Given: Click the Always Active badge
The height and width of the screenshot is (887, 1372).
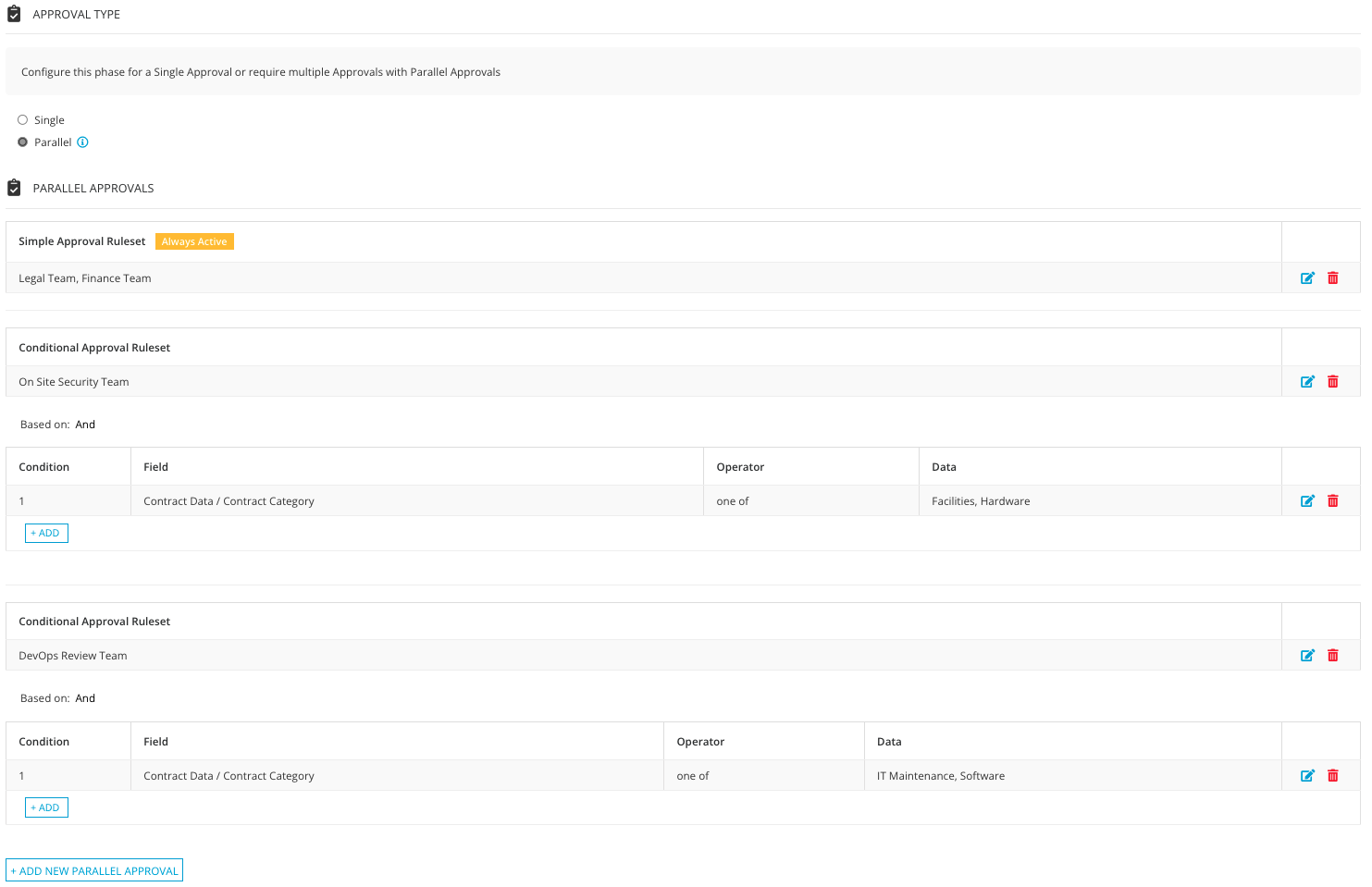Looking at the screenshot, I should (x=194, y=241).
